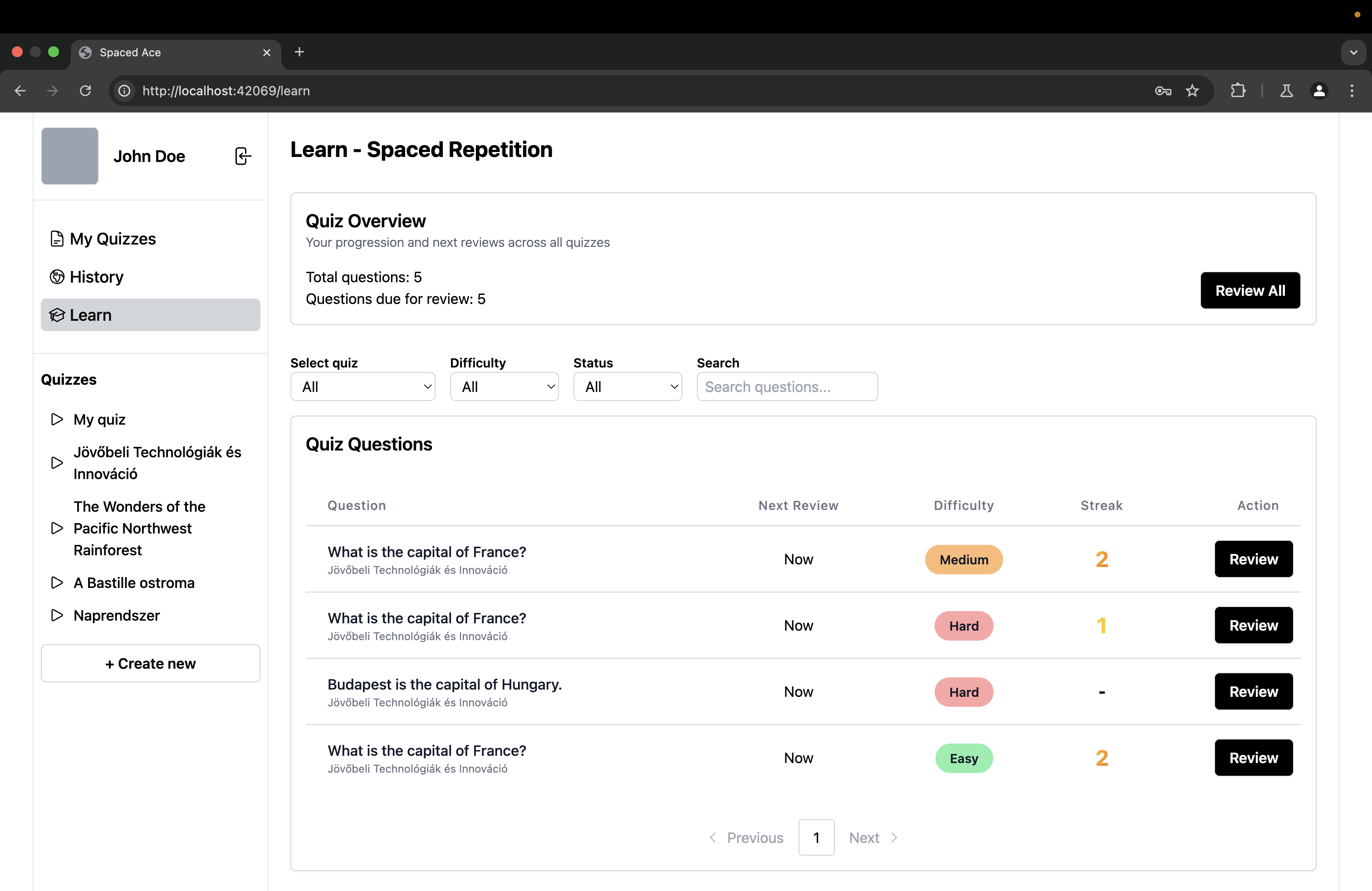1372x891 pixels.
Task: Reload the page with the refresh icon
Action: 85,90
